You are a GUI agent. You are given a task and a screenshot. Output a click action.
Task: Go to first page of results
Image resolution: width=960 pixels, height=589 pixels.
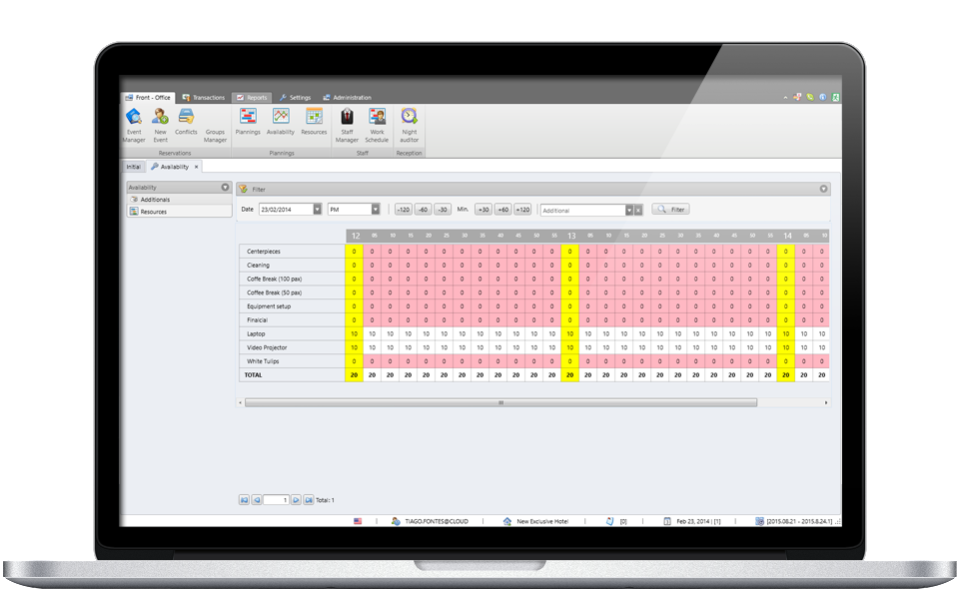point(244,500)
